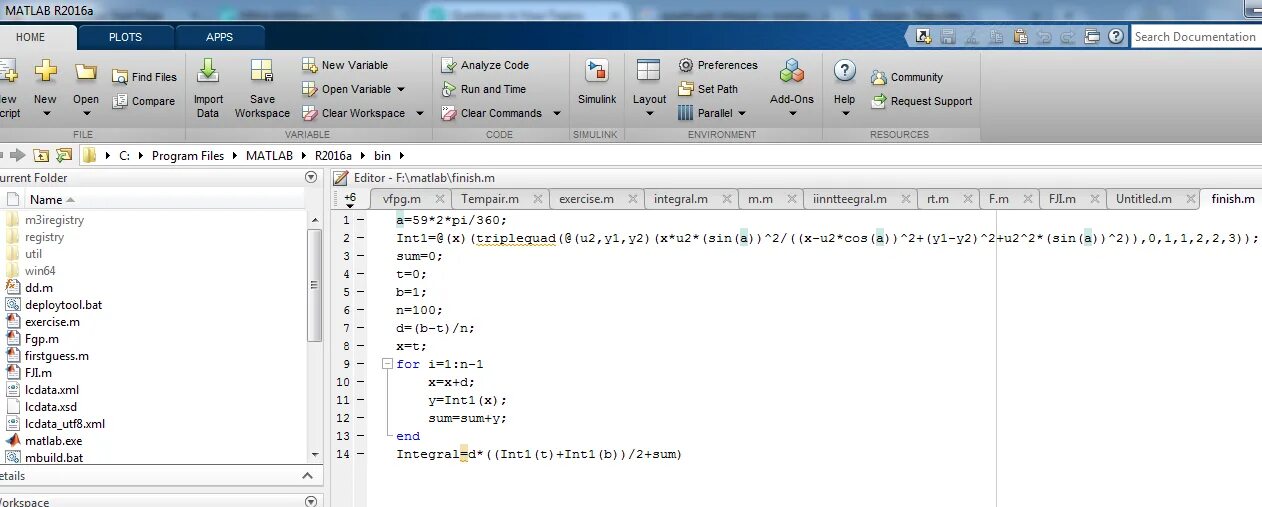Show the +6 hidden editor tabs
Viewport: 1262px width, 507px height.
(x=349, y=200)
